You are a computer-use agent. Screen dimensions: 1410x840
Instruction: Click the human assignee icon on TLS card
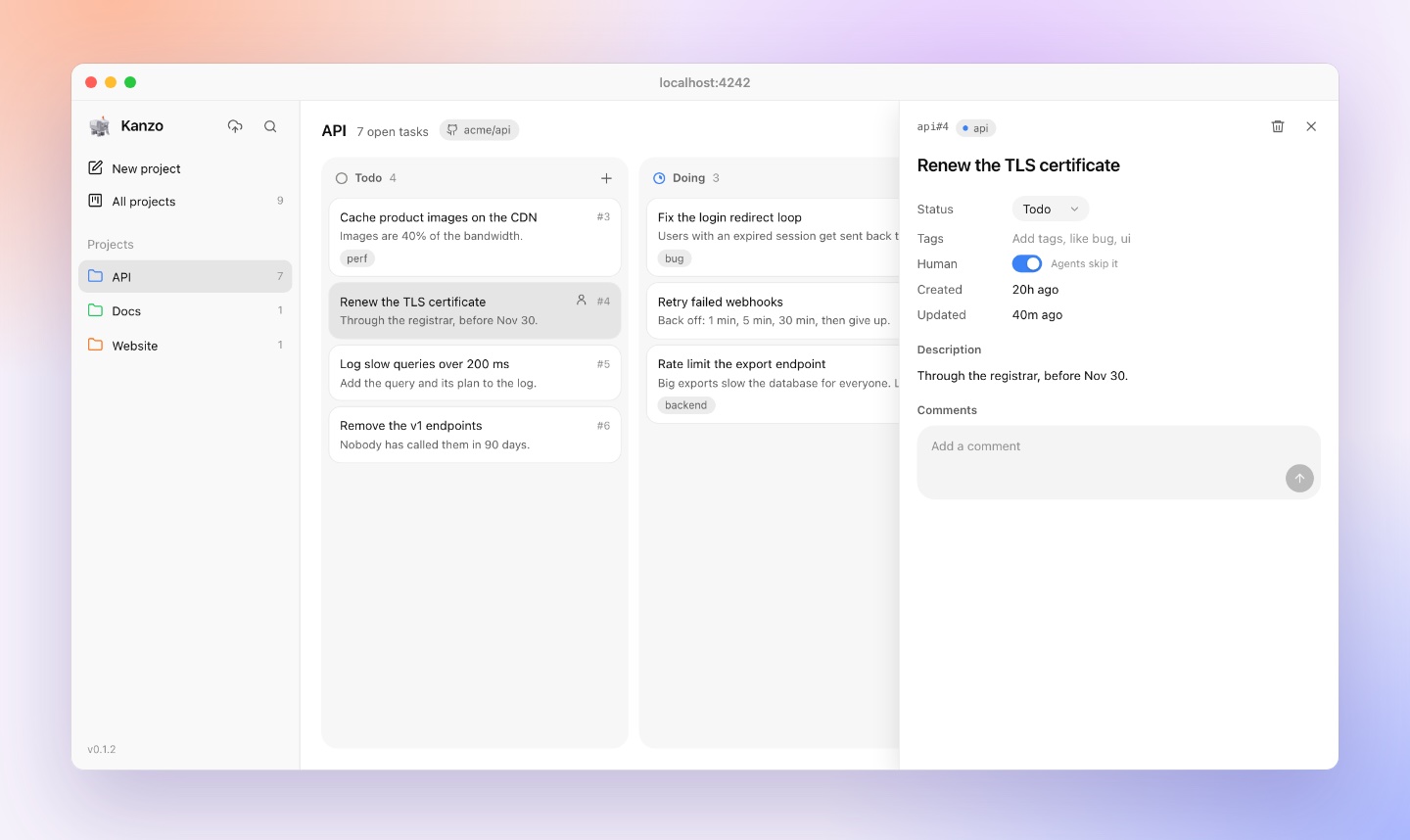coord(581,301)
